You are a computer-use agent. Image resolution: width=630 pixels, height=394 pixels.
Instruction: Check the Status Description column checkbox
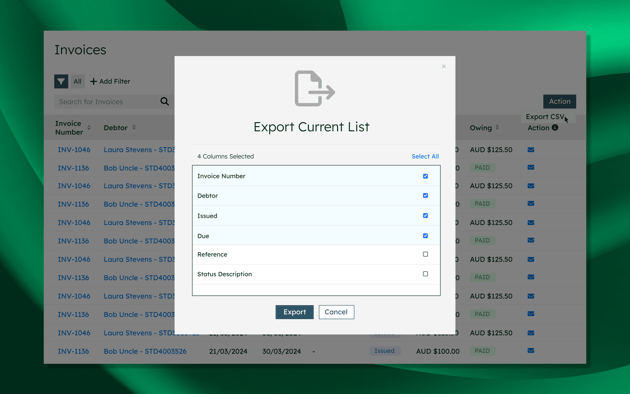[425, 274]
